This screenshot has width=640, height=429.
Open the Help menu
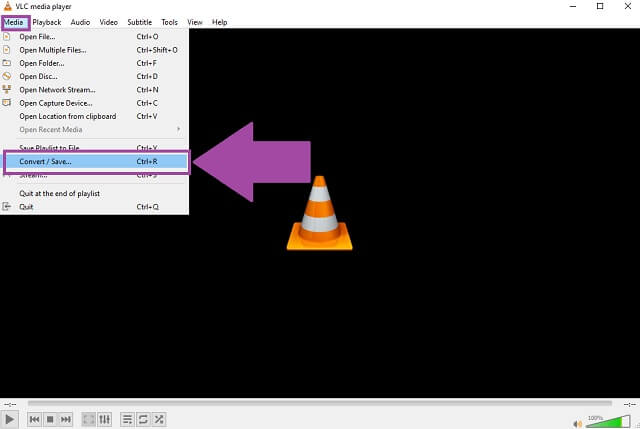coord(219,22)
